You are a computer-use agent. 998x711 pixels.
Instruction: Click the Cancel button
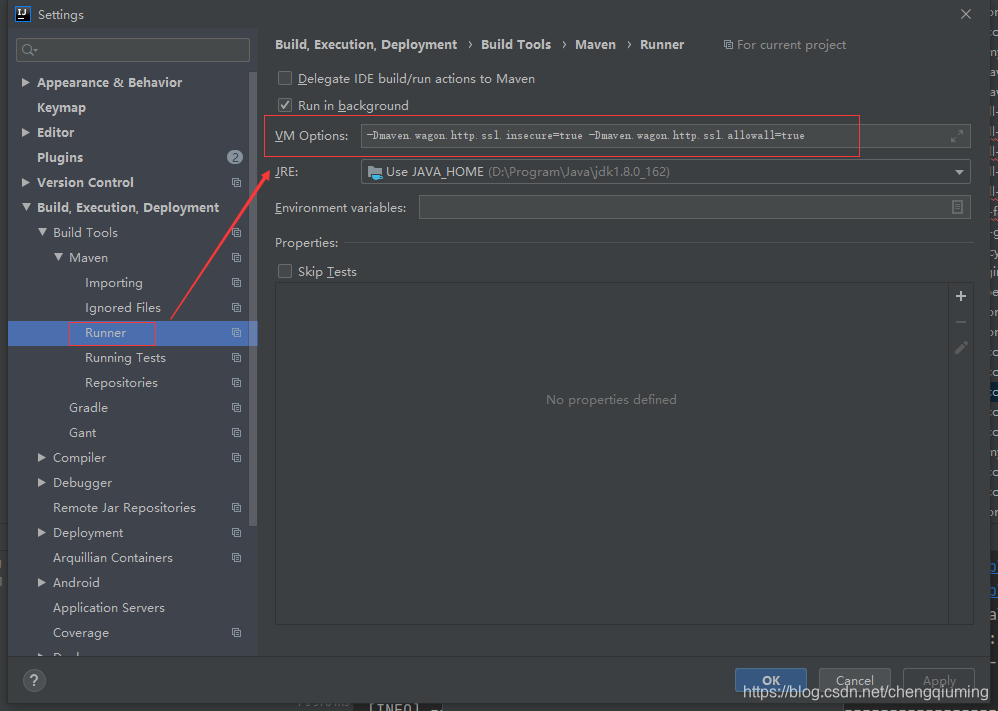pos(855,680)
